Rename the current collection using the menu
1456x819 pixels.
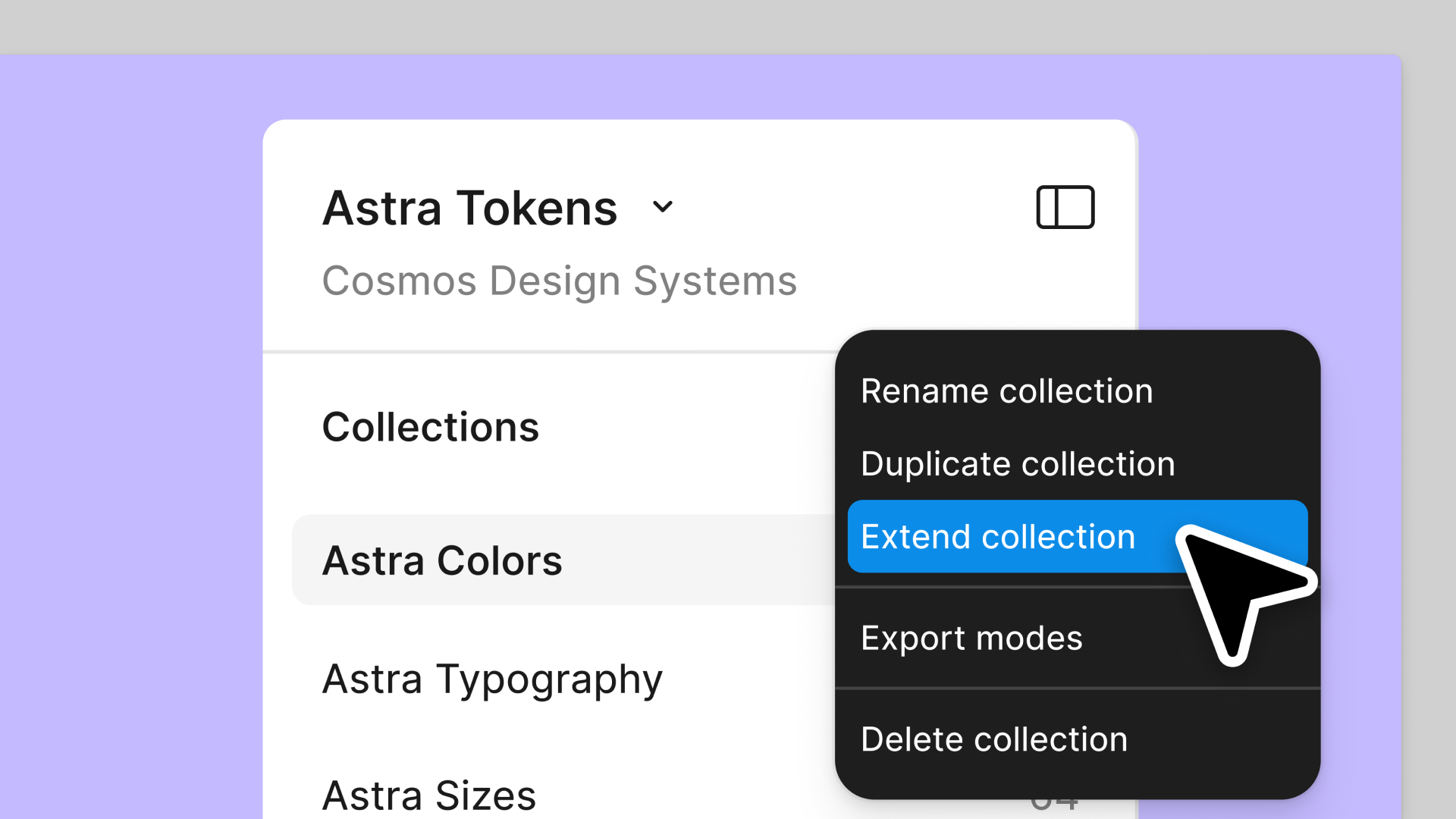pyautogui.click(x=1006, y=391)
